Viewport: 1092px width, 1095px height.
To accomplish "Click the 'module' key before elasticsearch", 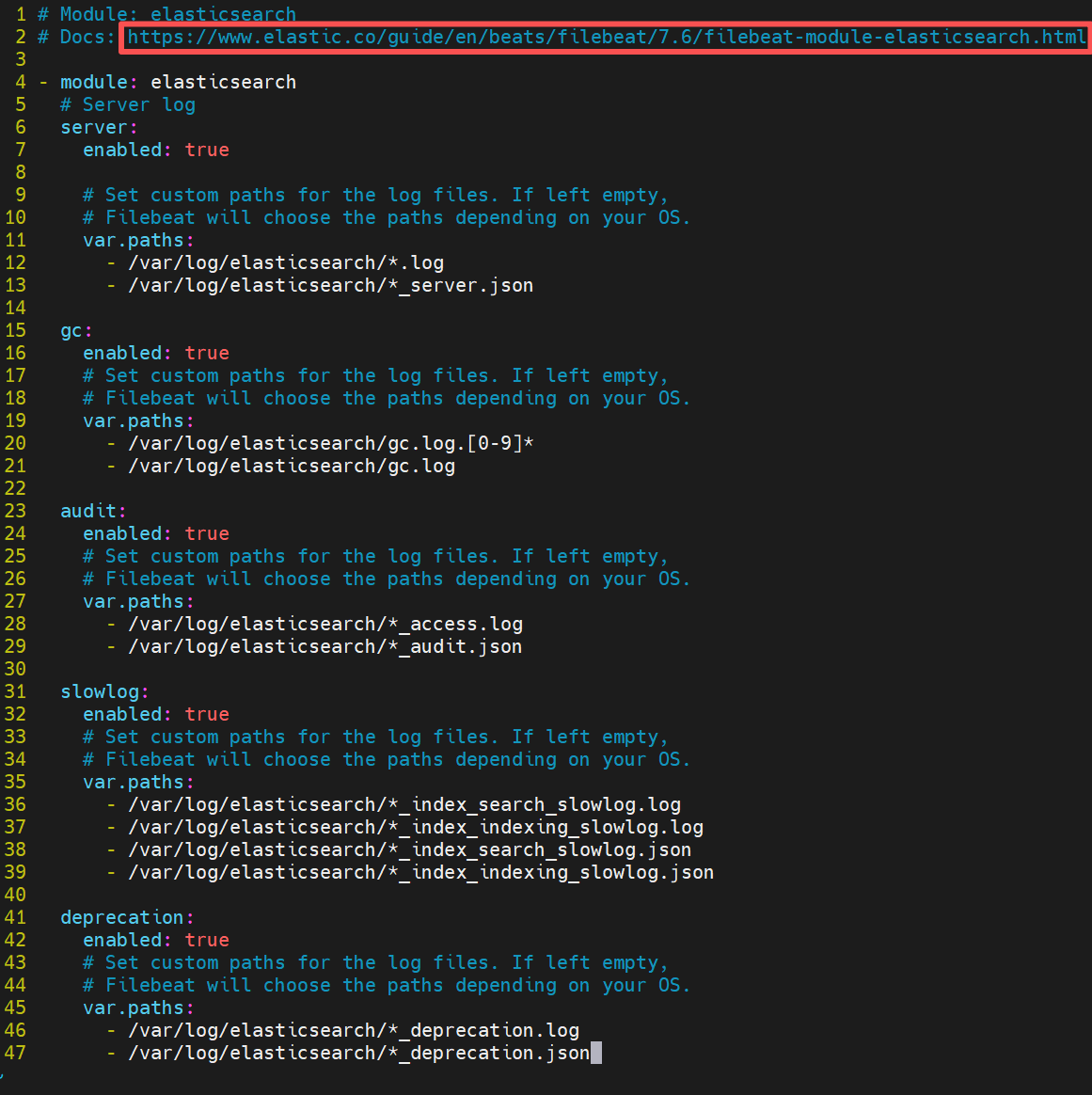I will [93, 82].
